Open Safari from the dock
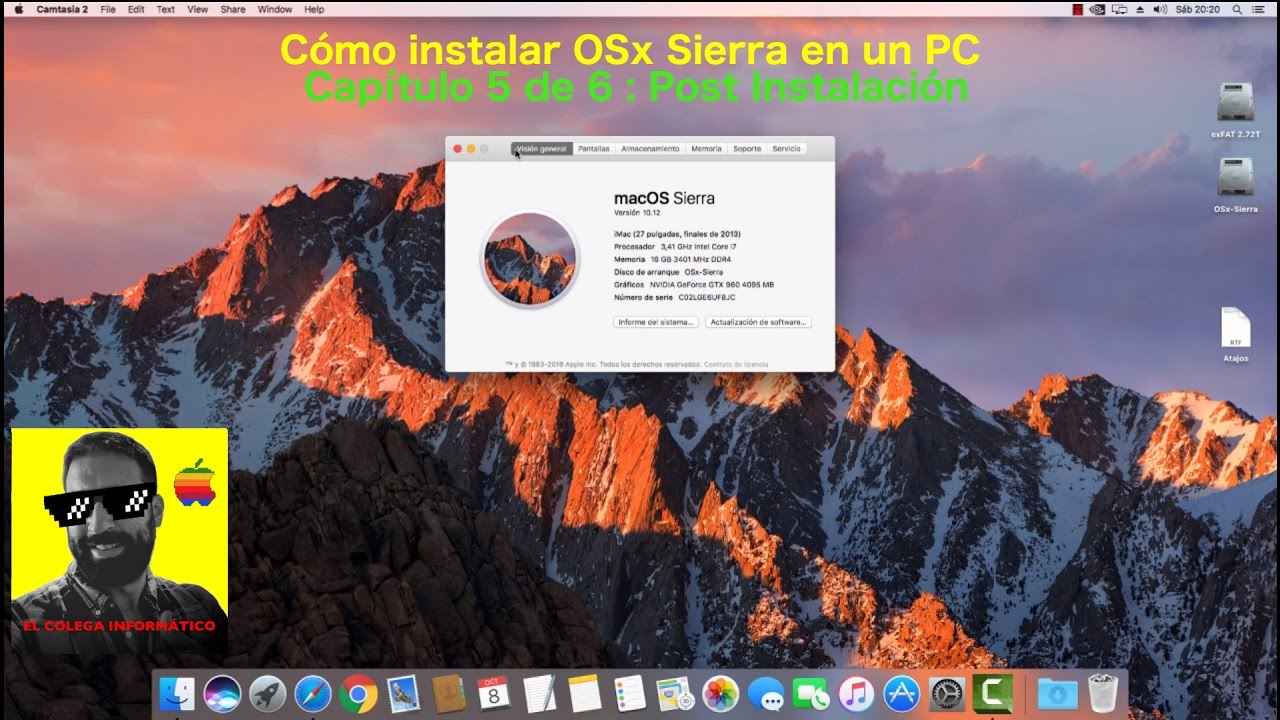 pyautogui.click(x=313, y=694)
